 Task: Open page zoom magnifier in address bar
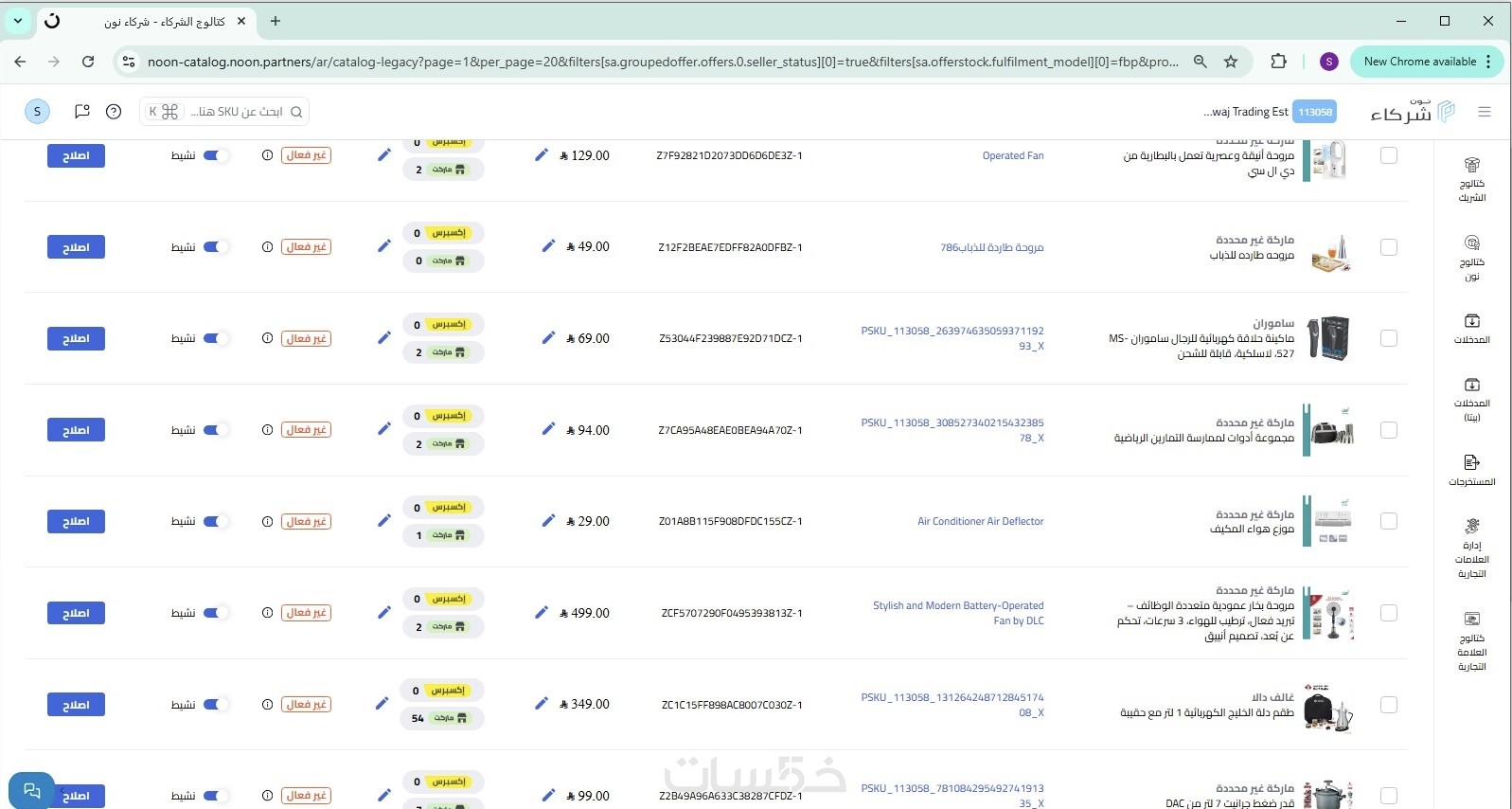pos(1200,62)
